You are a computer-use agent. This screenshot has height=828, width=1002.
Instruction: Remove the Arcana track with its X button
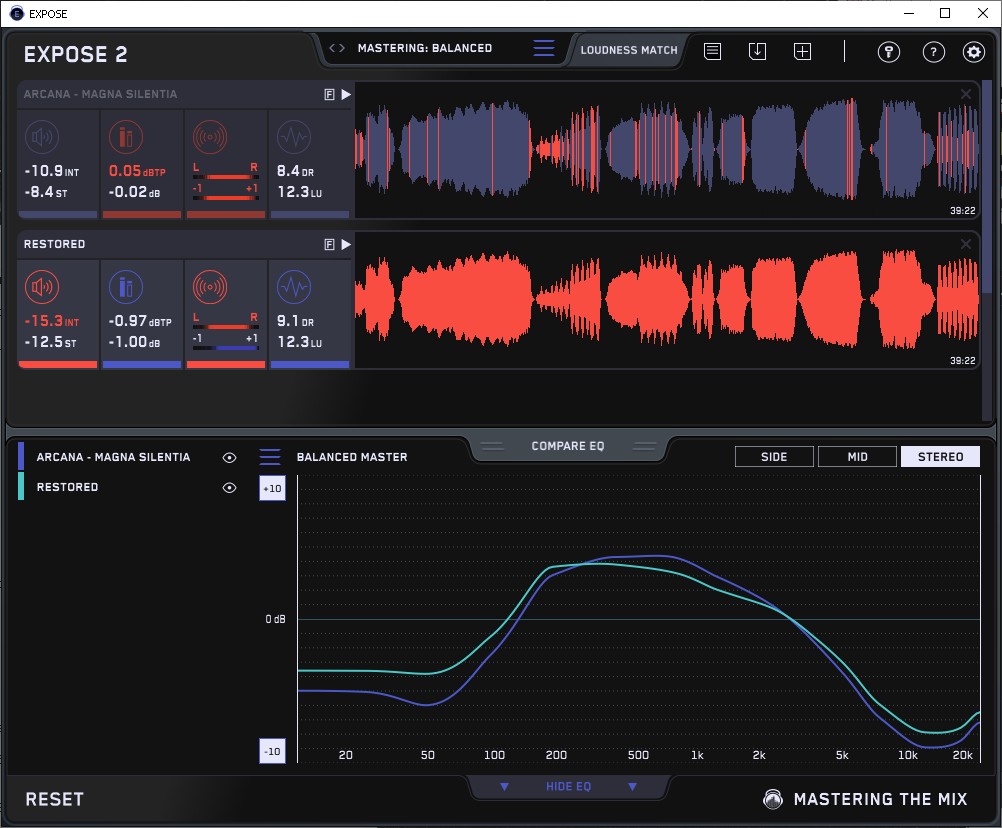966,95
